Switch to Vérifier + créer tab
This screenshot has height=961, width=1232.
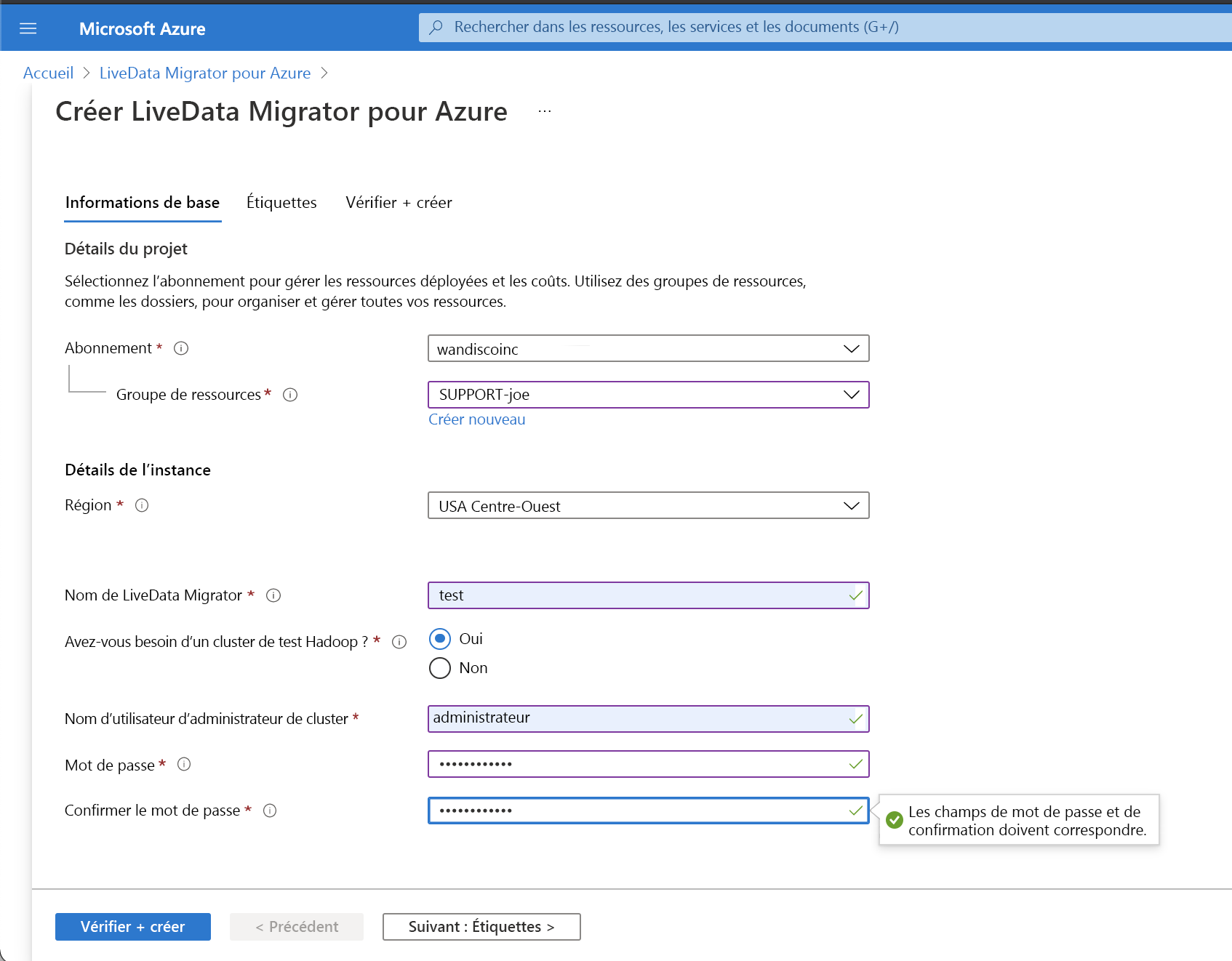[x=399, y=203]
